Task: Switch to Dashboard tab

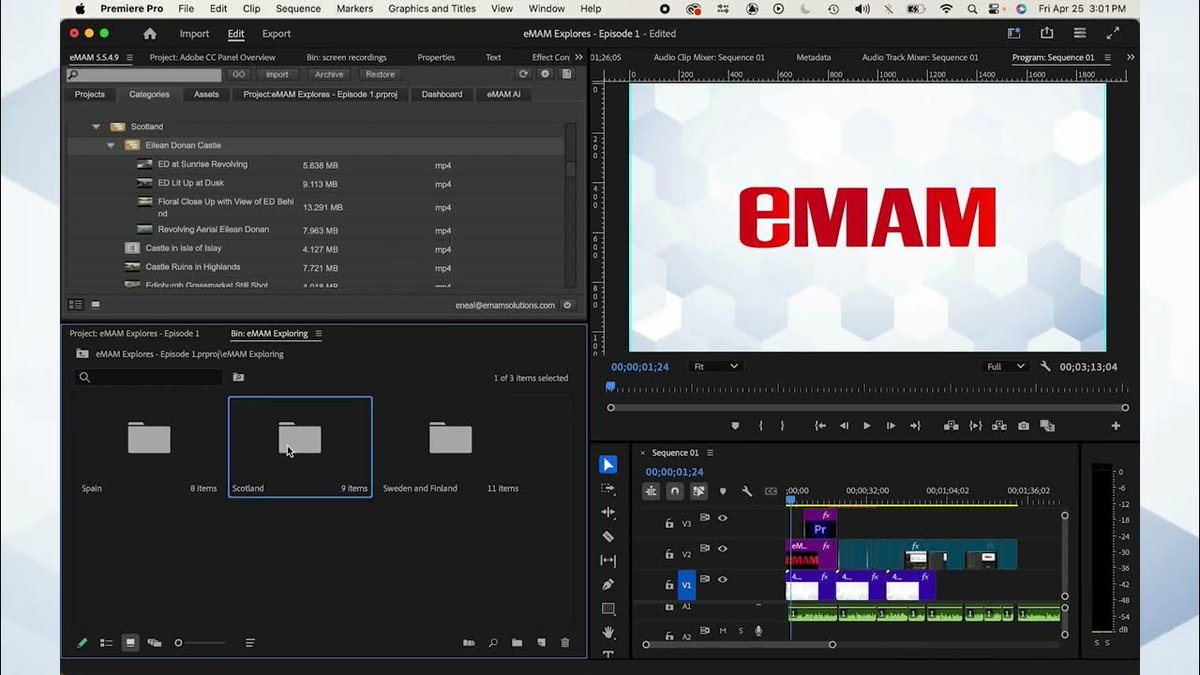Action: (x=442, y=94)
